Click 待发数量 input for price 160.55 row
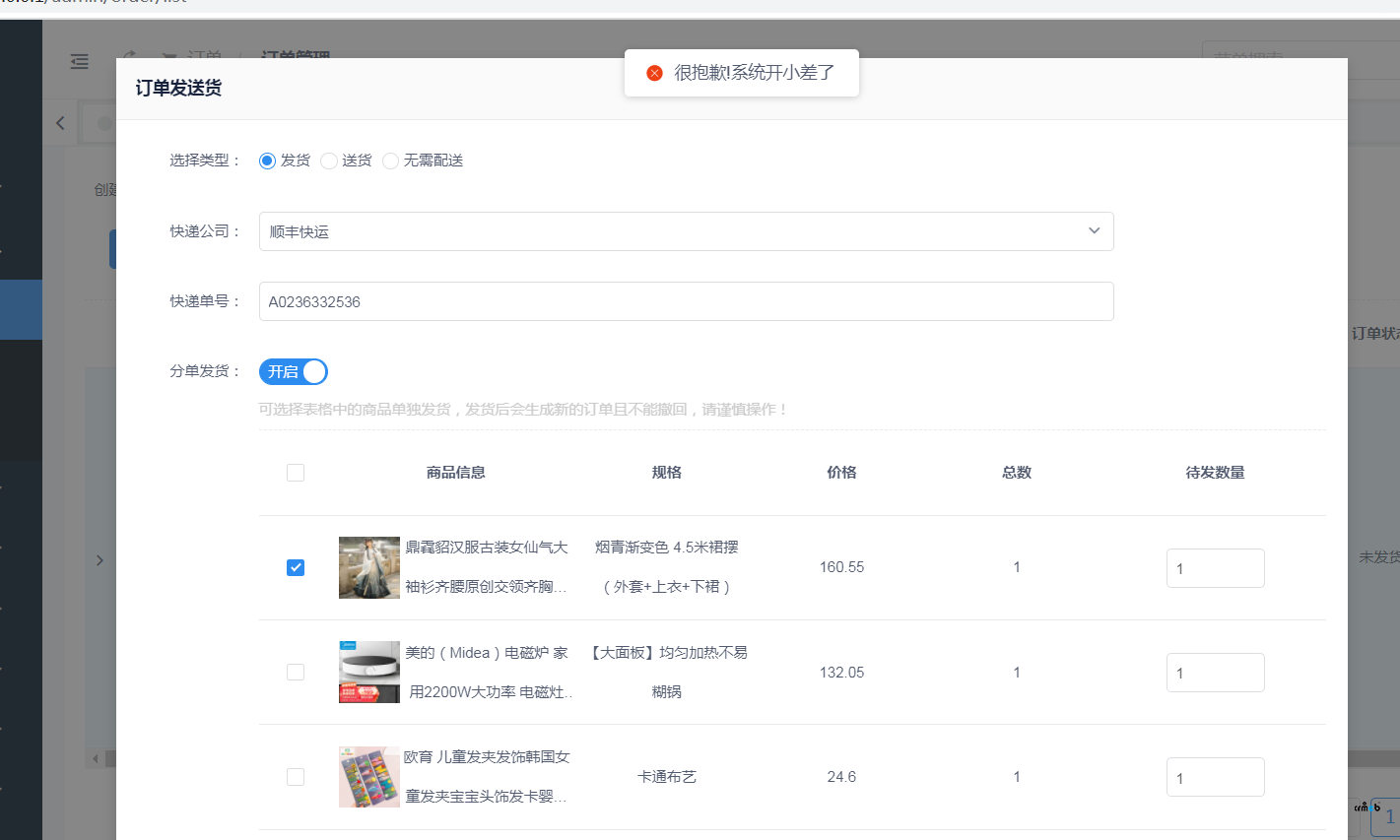The height and width of the screenshot is (840, 1400). (x=1215, y=568)
